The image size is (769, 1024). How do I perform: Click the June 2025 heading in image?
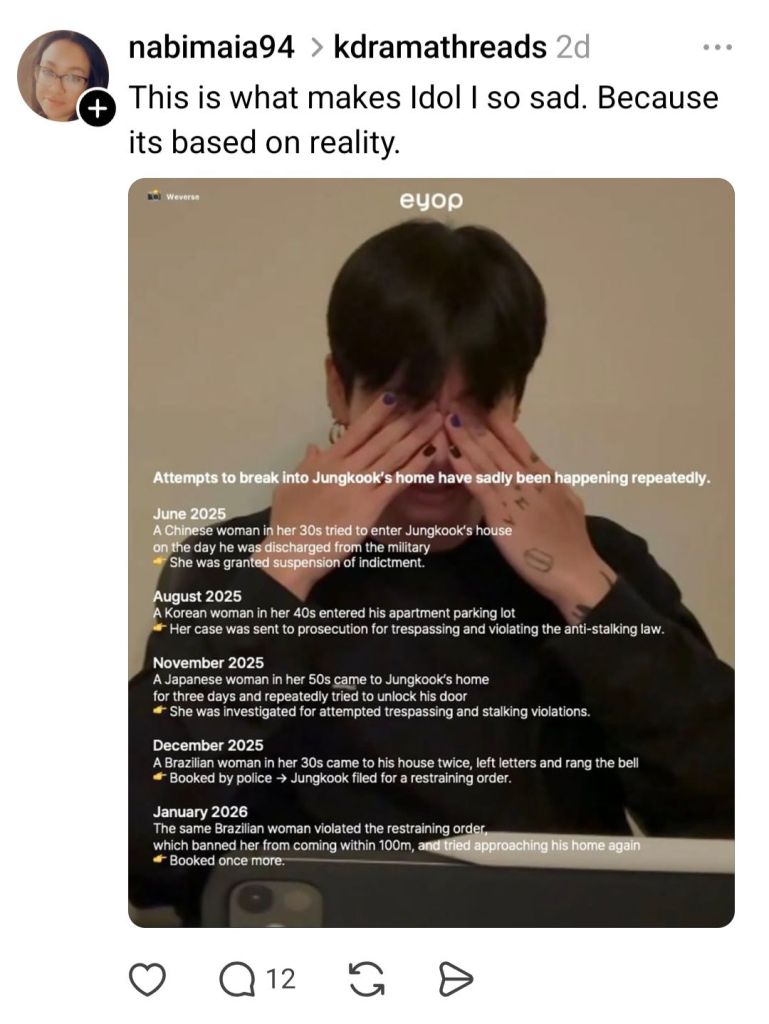pyautogui.click(x=189, y=514)
